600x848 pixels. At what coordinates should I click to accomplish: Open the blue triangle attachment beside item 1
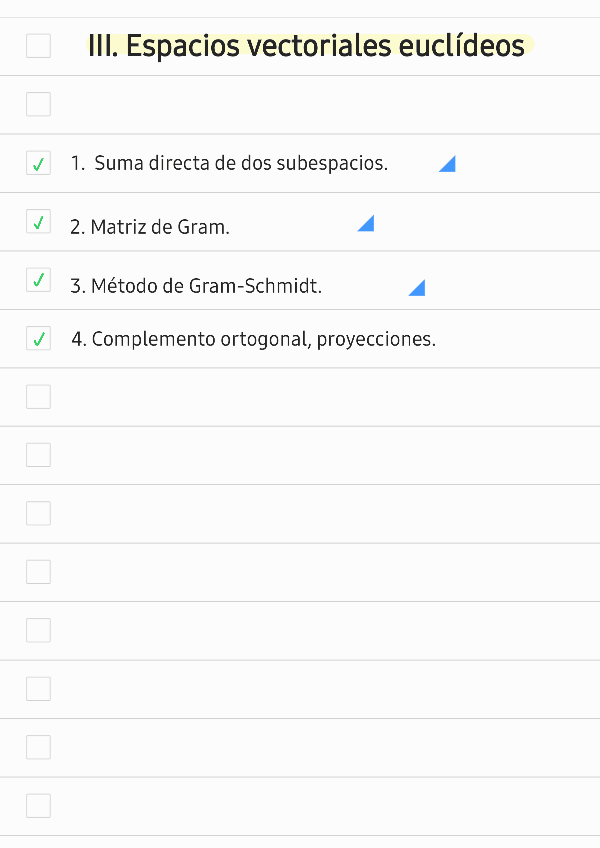pos(447,163)
